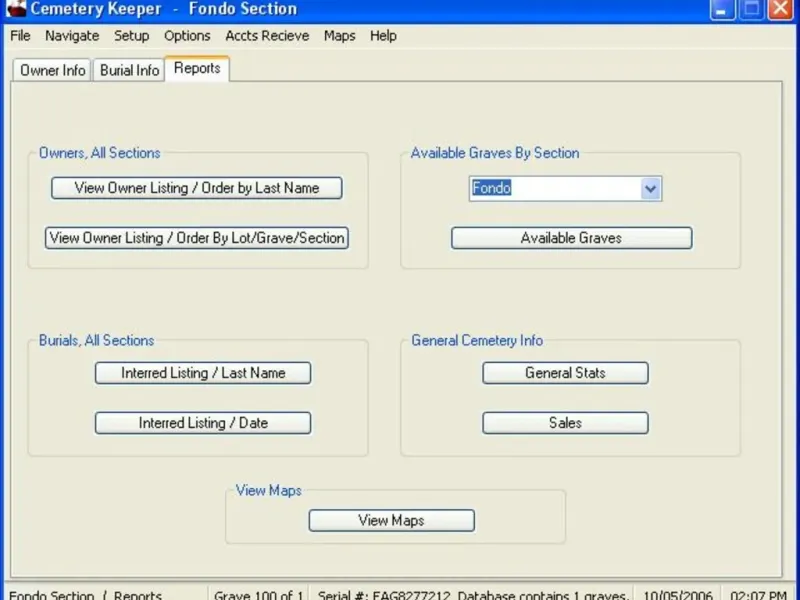This screenshot has width=800, height=600.
Task: Click the Available Graves button
Action: coord(571,238)
